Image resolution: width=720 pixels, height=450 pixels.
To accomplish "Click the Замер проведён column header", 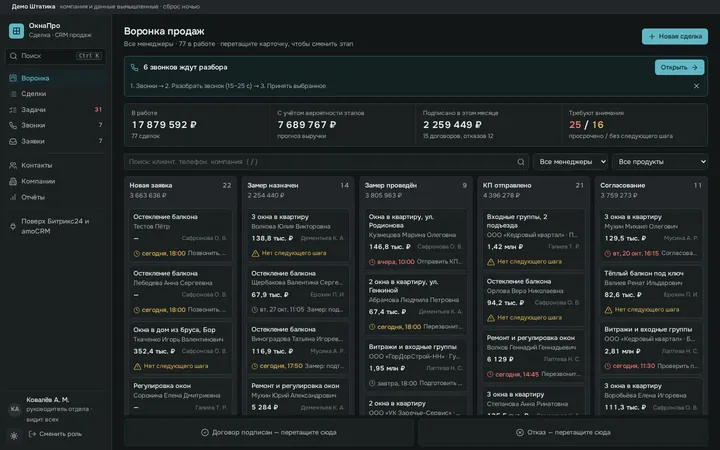I will (x=416, y=190).
